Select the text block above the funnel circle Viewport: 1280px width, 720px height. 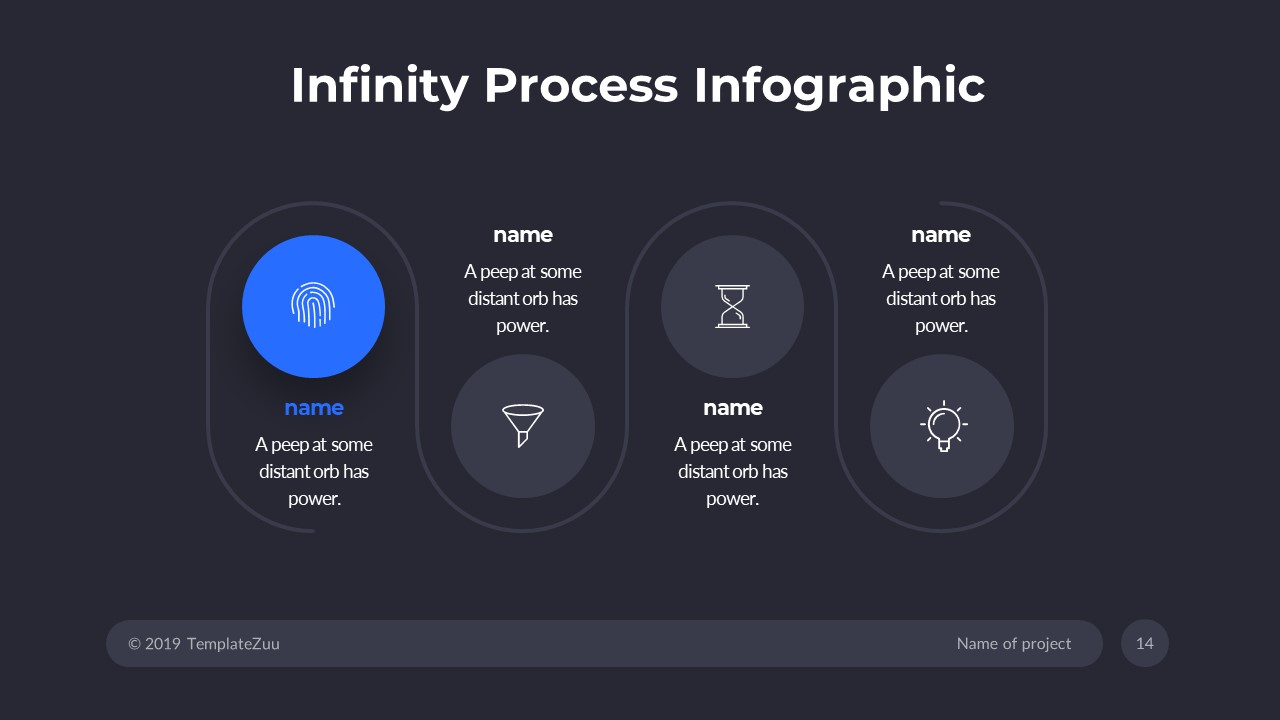tap(523, 298)
